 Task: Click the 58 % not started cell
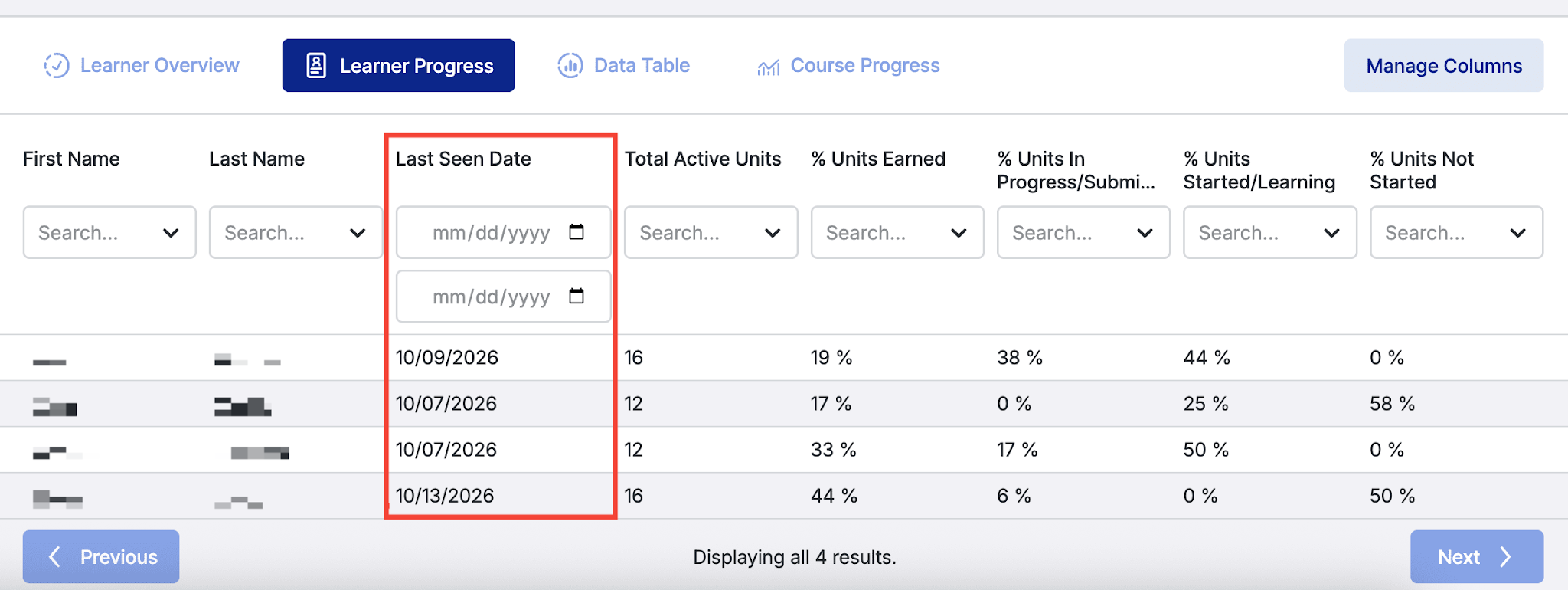1392,404
